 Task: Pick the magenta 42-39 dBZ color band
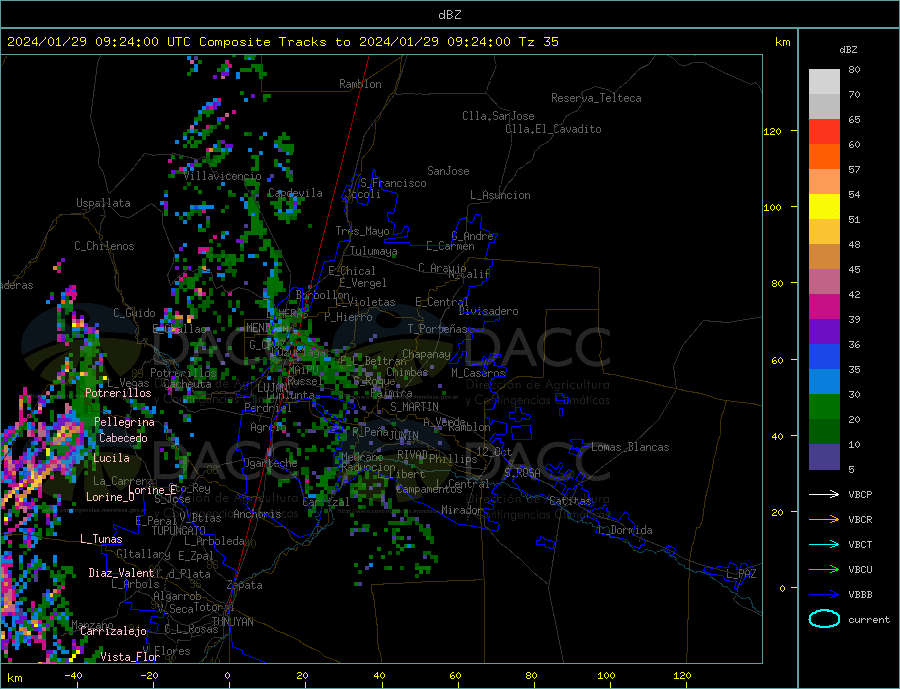point(824,307)
